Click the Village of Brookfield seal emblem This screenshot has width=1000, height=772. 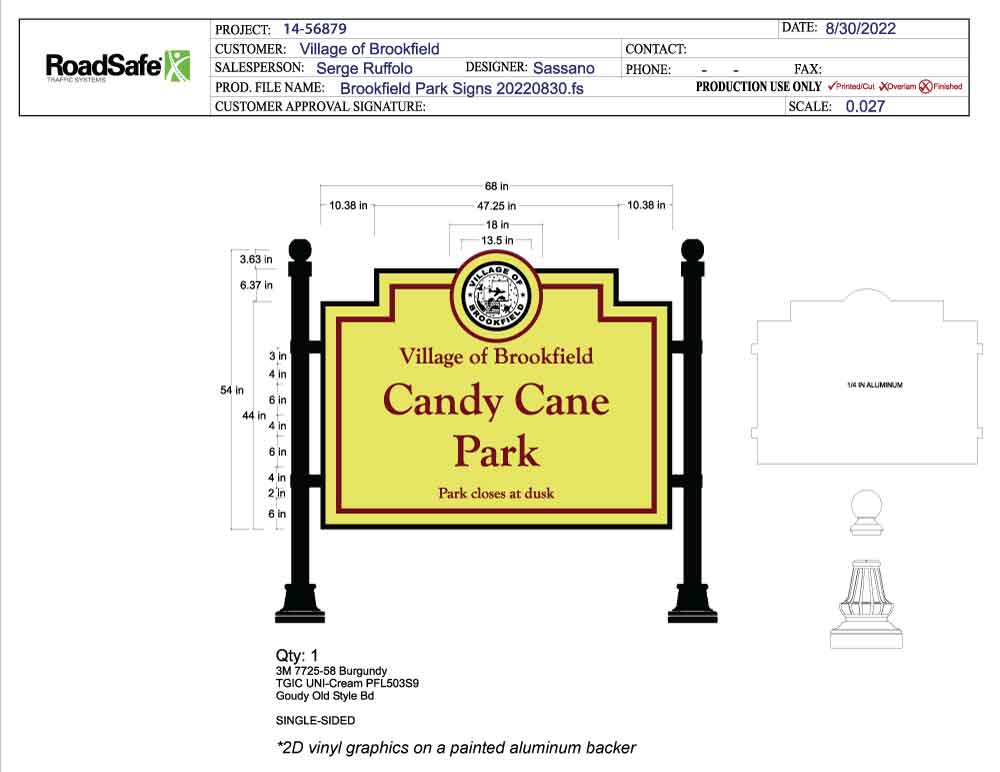pyautogui.click(x=496, y=294)
